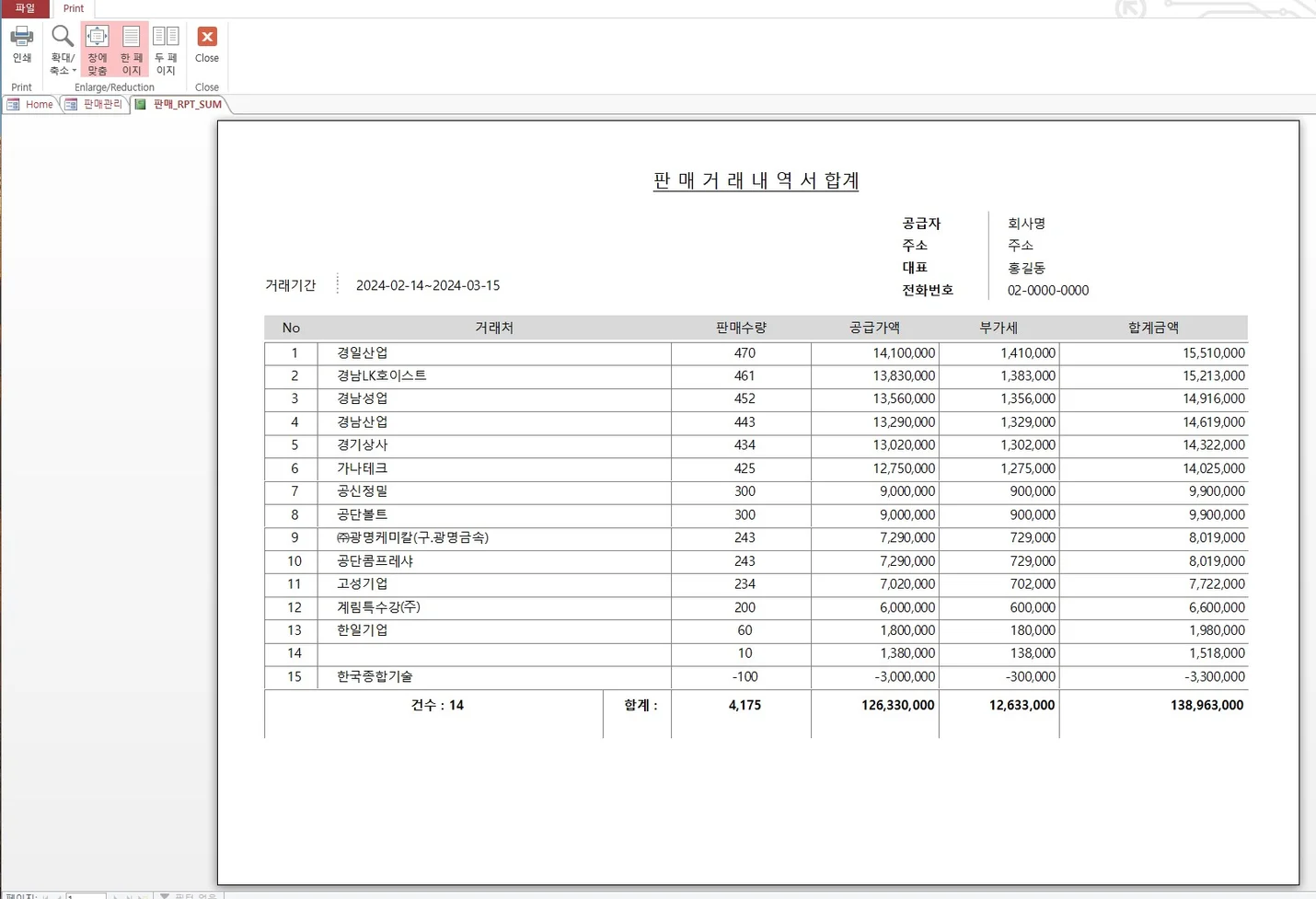Click the 부가세 column header
This screenshot has height=899, width=1316.
click(x=999, y=328)
